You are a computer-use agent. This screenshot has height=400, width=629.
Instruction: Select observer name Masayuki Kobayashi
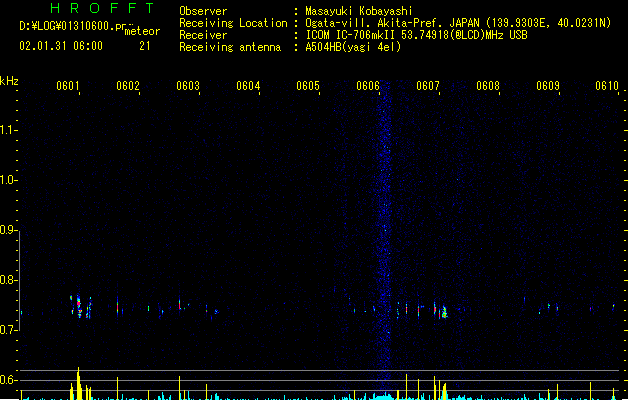pos(359,11)
